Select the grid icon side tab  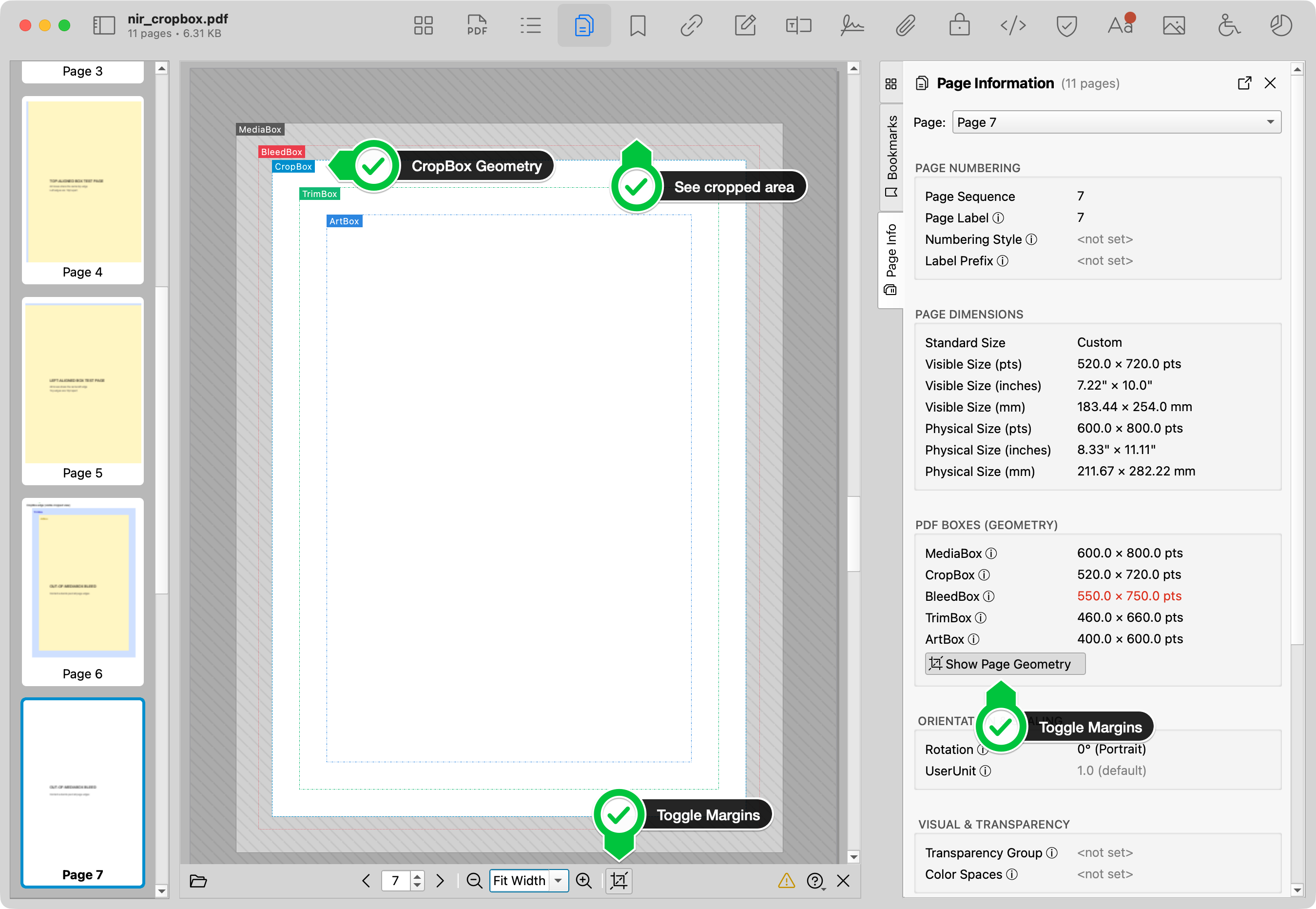click(x=891, y=84)
